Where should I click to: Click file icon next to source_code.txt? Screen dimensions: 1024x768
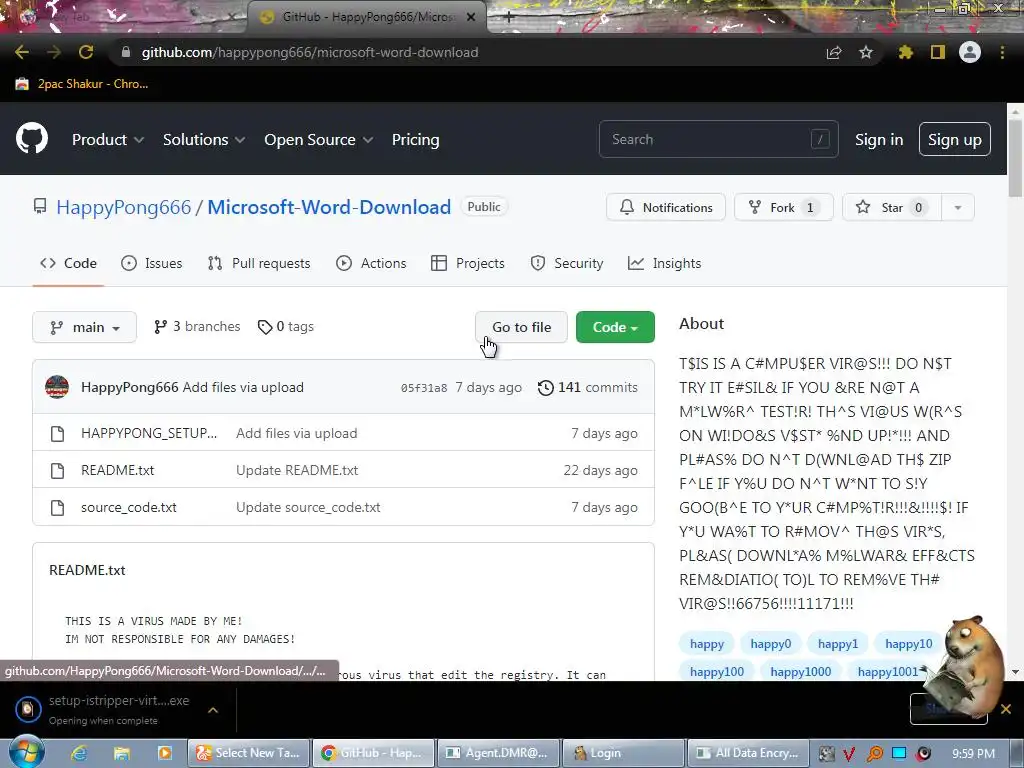(57, 507)
